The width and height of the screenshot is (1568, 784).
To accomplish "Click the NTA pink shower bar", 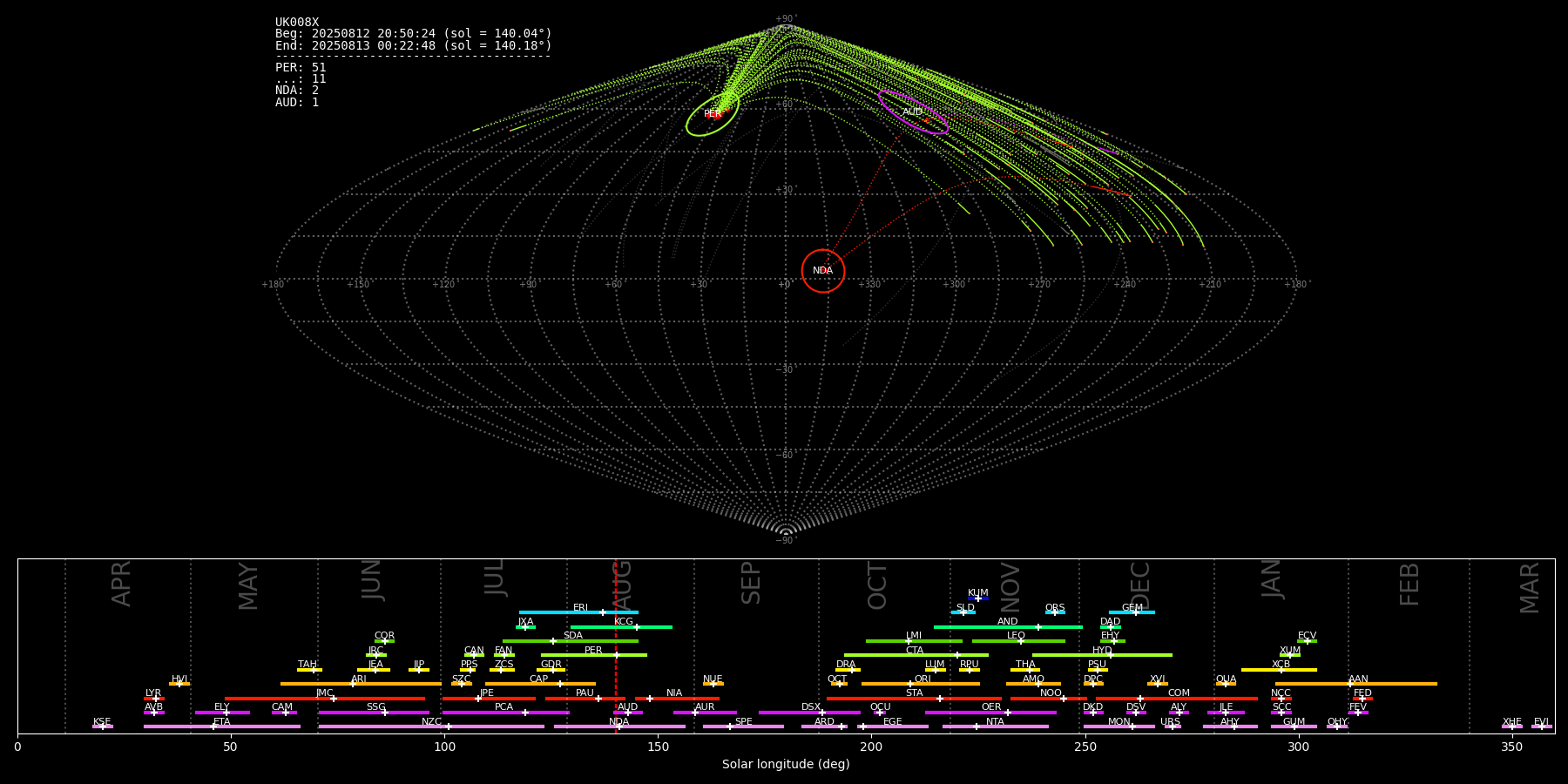I will point(996,727).
